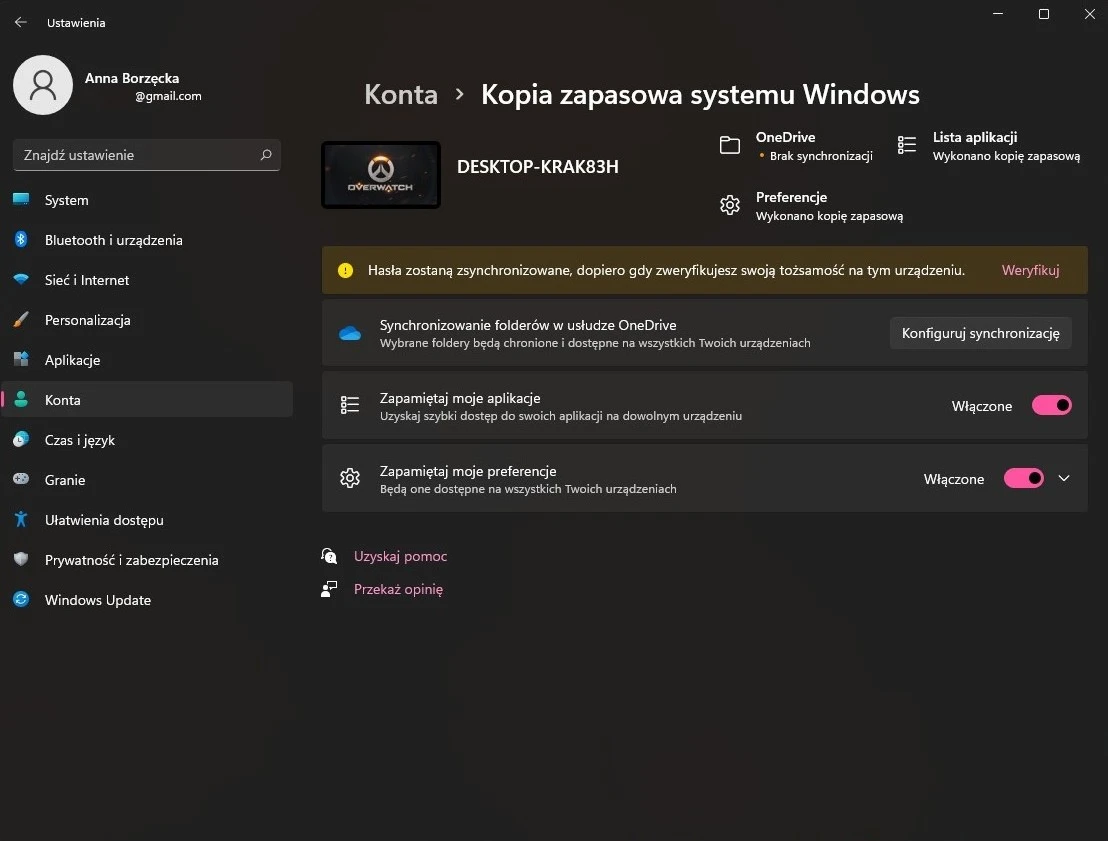Viewport: 1108px width, 841px height.
Task: Select Bluetooth i urządzenia in the sidebar
Action: [113, 240]
